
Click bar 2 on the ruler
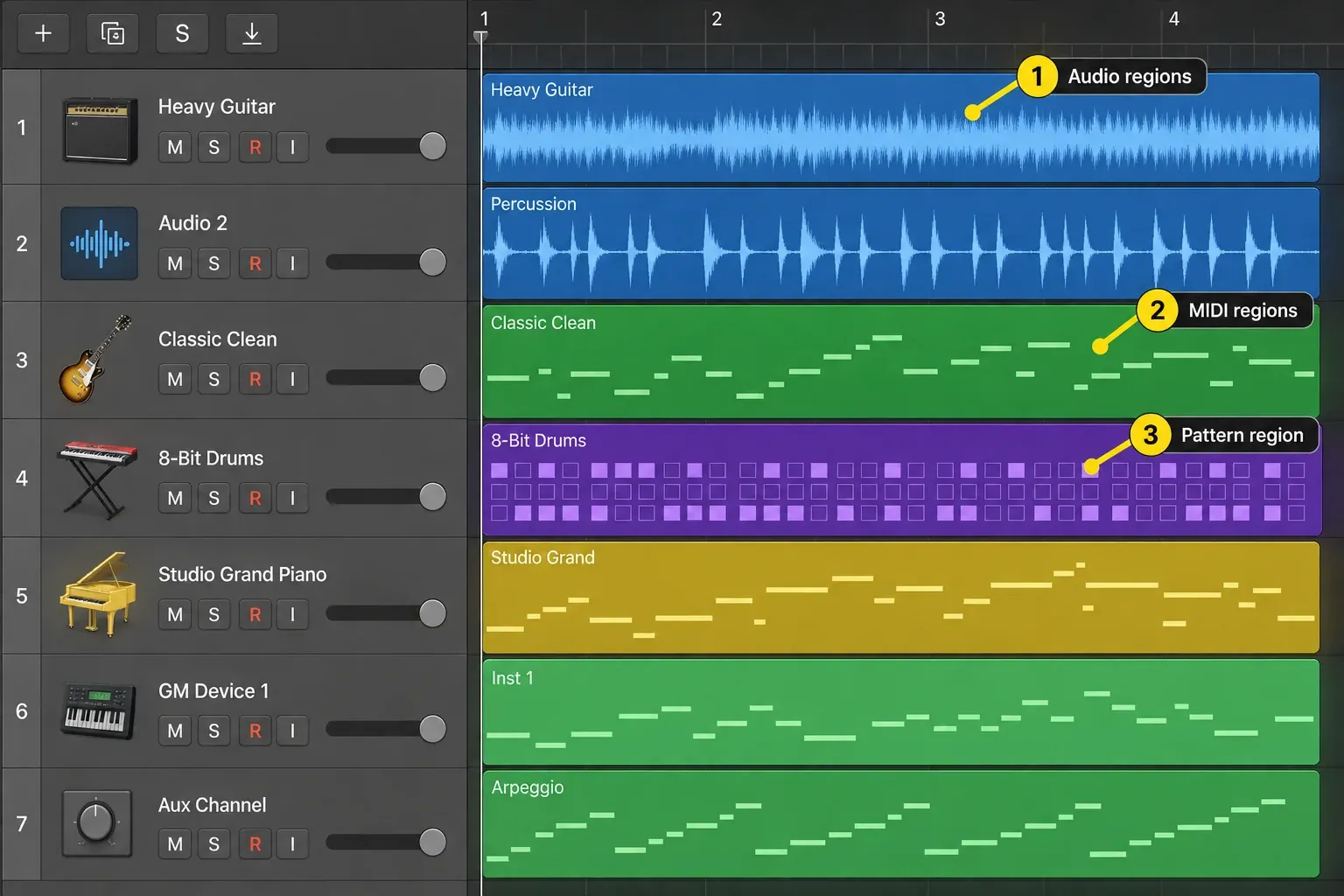(x=716, y=19)
